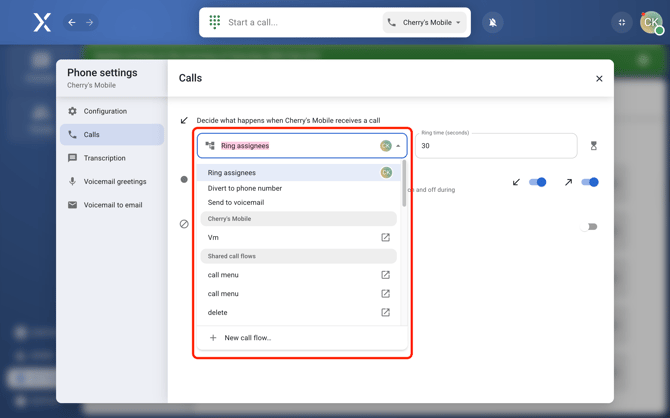The image size is (670, 418).
Task: Click the forward navigation arrow
Action: point(89,22)
